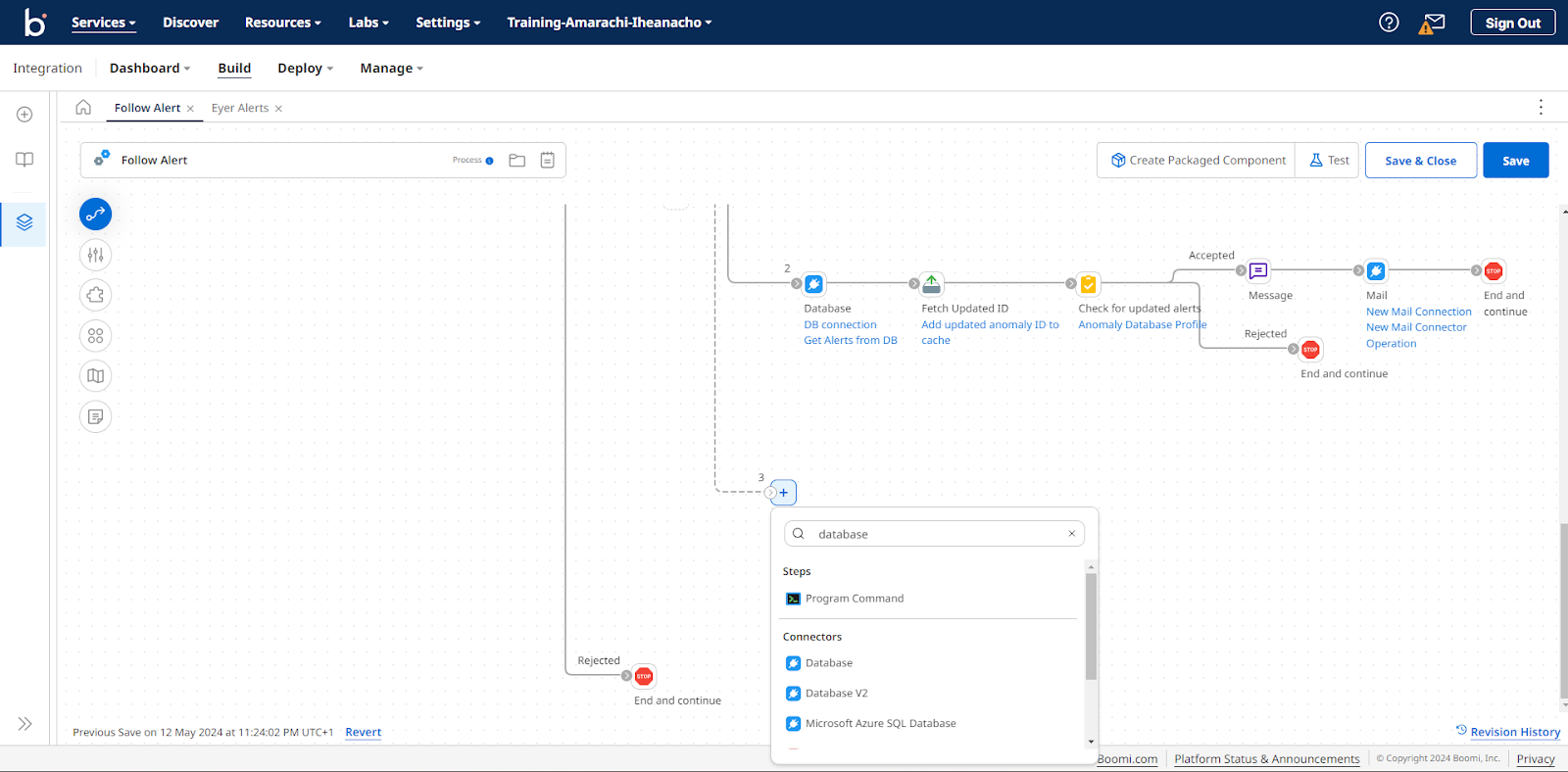Expand the Deploy dropdown
1568x772 pixels.
click(x=306, y=69)
